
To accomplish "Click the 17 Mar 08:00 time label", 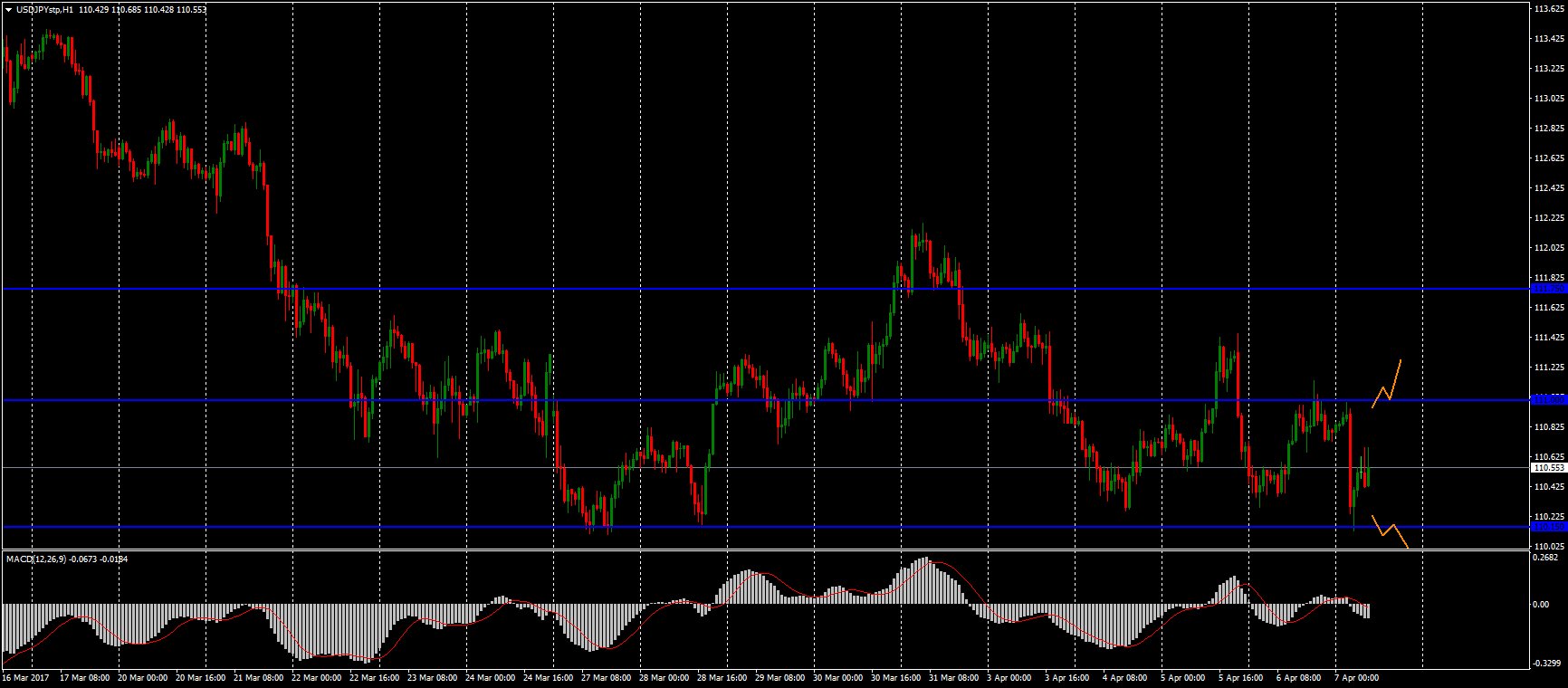I will pos(84,677).
